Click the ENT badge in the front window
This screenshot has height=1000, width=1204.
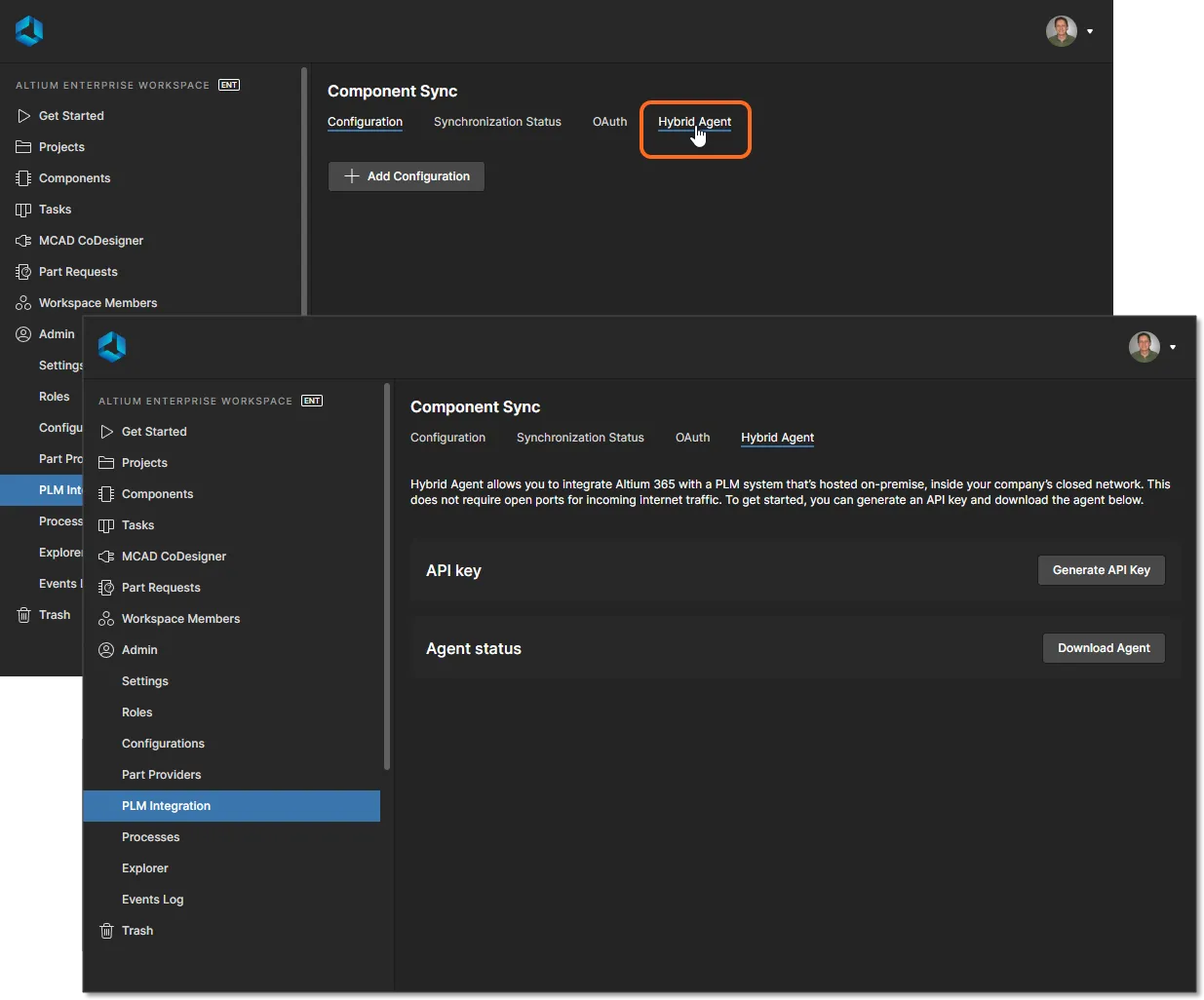pyautogui.click(x=312, y=401)
